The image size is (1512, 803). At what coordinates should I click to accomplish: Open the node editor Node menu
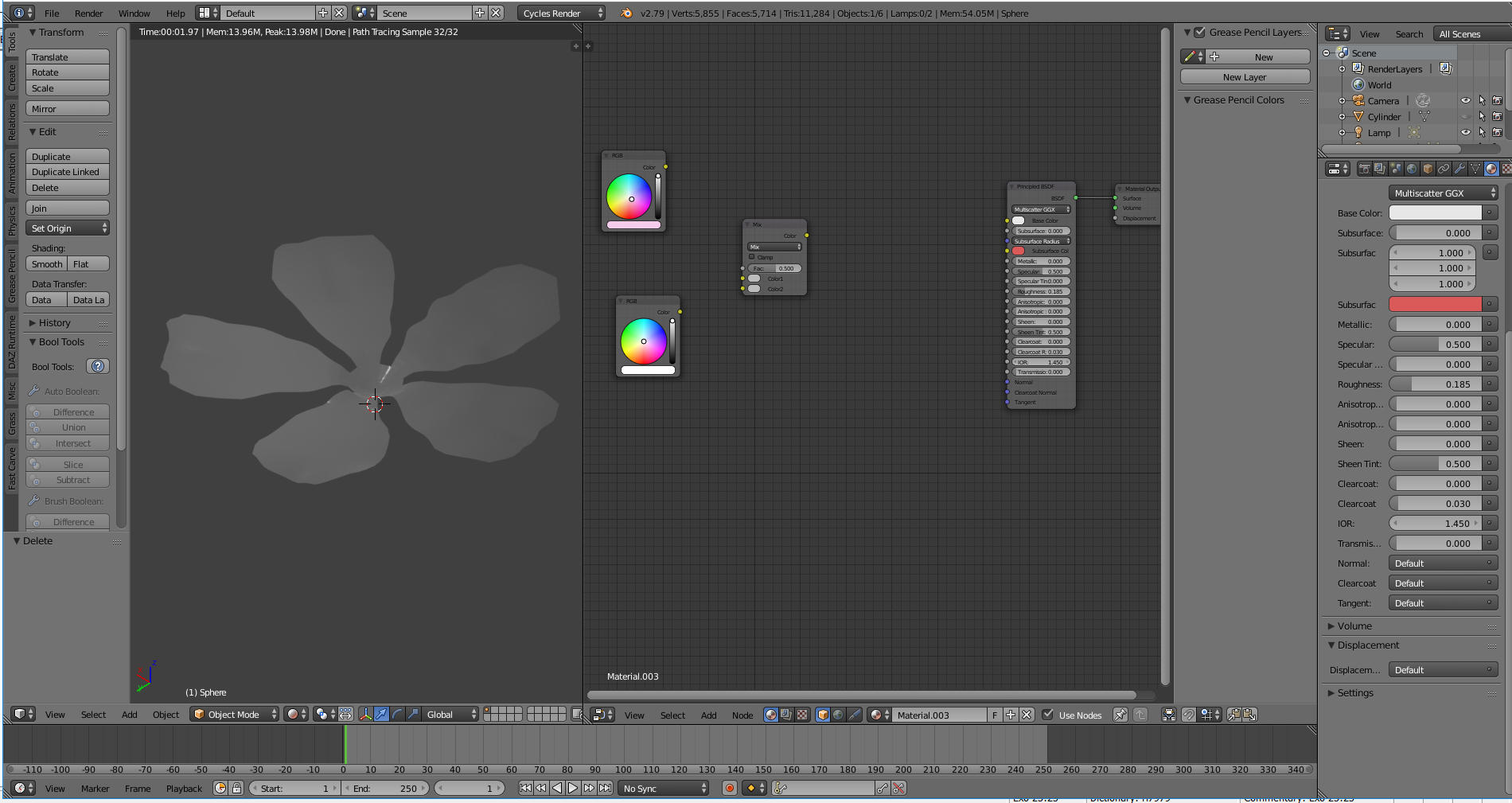point(742,715)
